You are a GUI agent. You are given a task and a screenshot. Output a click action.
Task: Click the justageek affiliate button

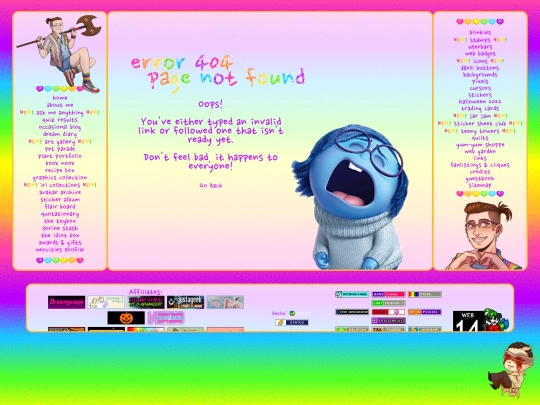pos(186,302)
